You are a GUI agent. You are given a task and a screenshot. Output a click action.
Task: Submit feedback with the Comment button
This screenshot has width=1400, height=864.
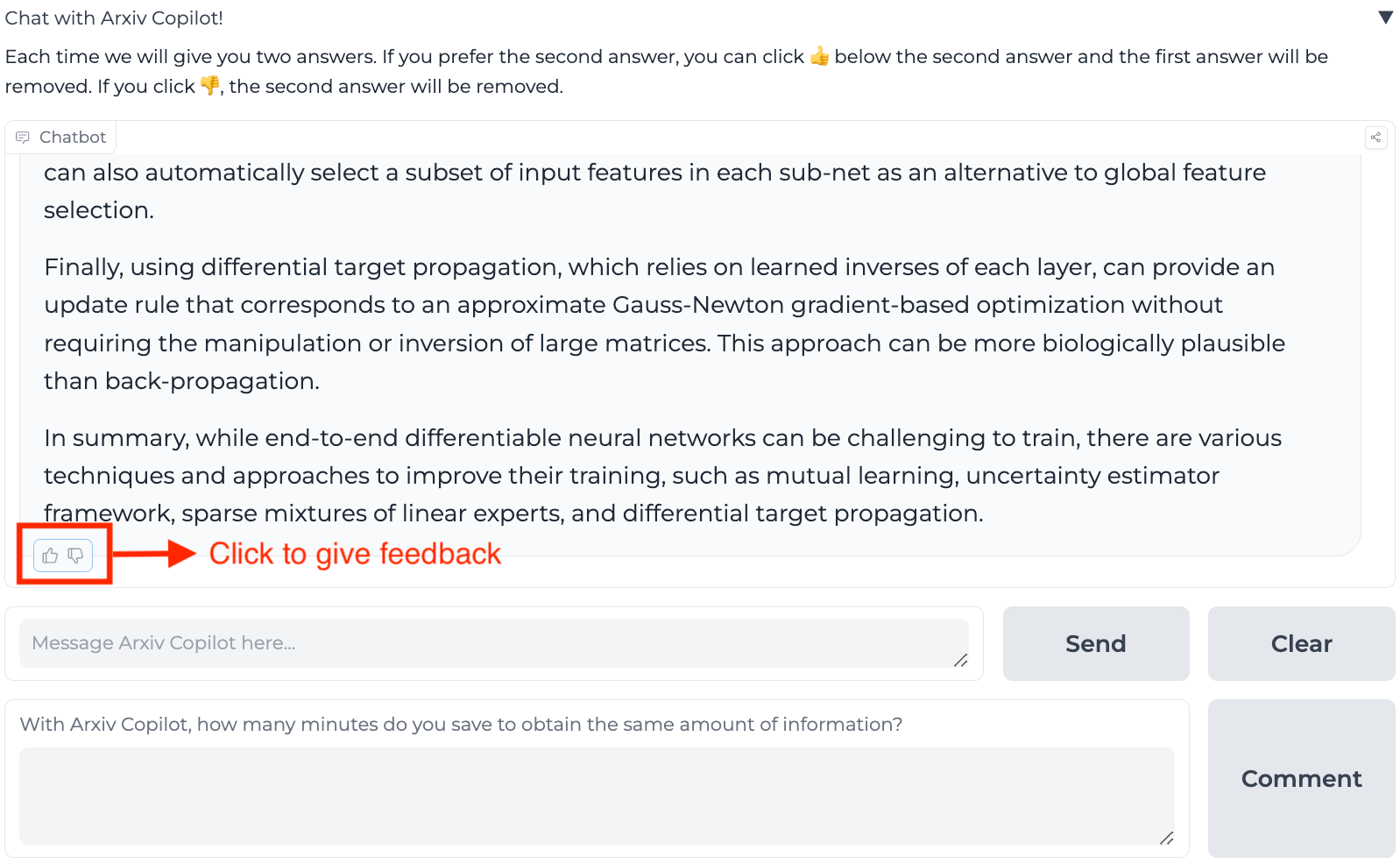1301,778
